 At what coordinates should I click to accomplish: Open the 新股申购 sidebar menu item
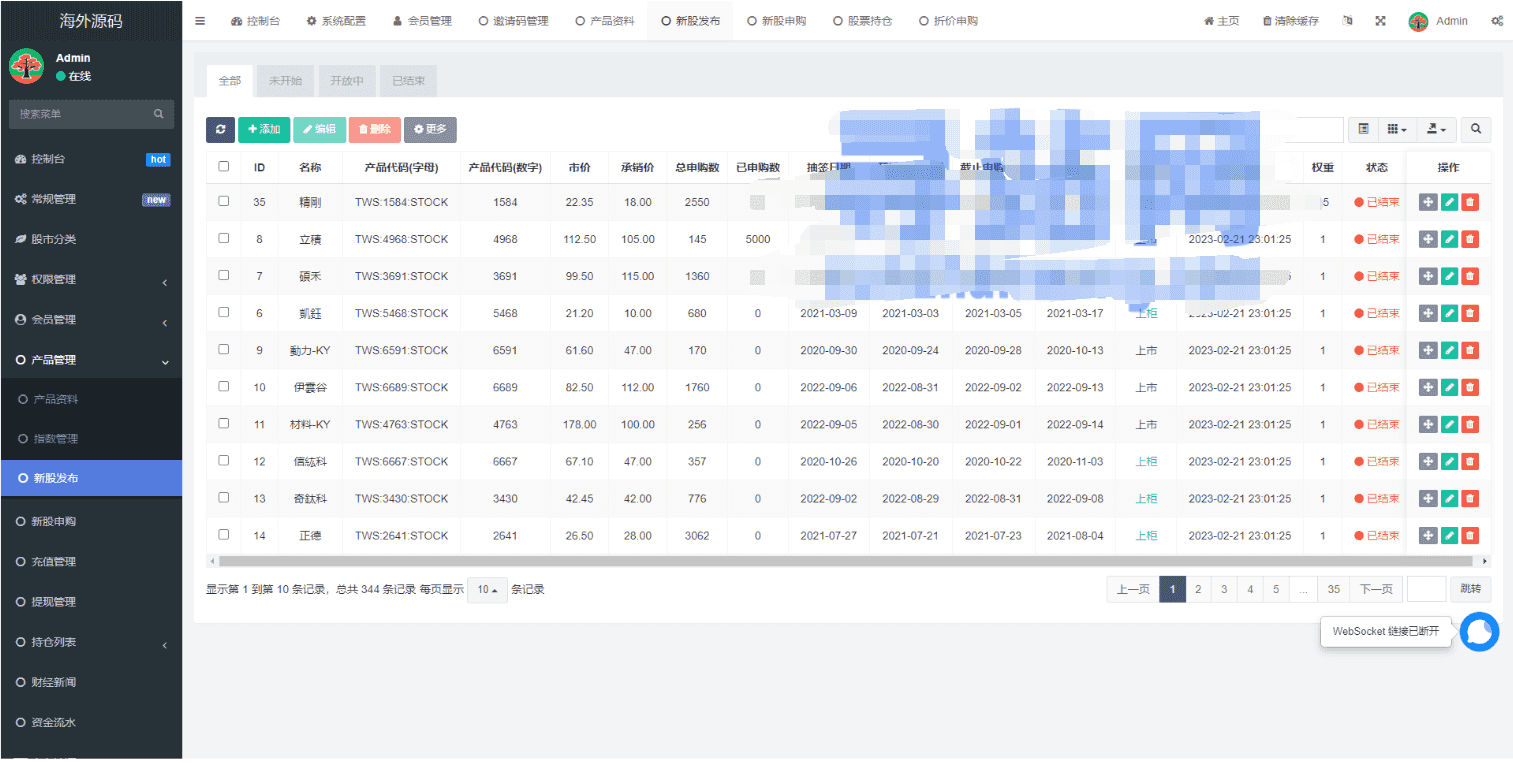(91, 521)
